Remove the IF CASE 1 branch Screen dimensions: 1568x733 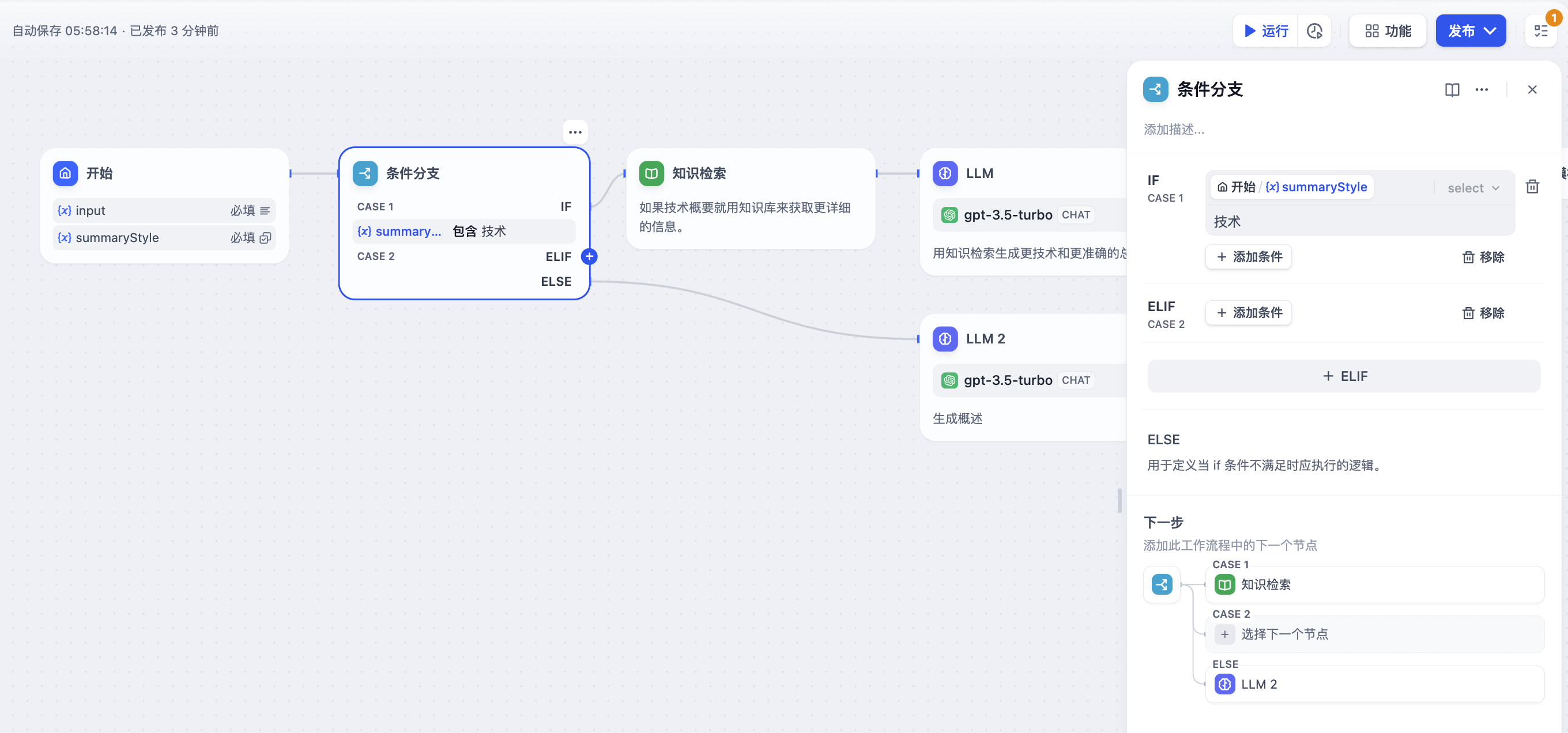point(1483,258)
